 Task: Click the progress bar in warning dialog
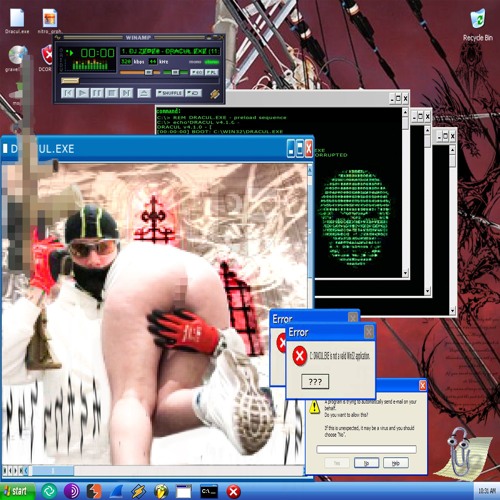(x=366, y=449)
